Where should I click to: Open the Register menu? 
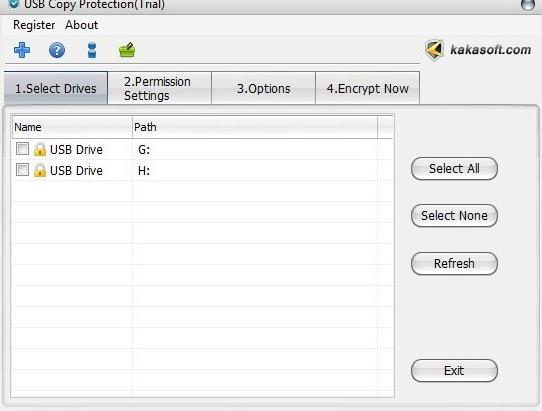34,25
